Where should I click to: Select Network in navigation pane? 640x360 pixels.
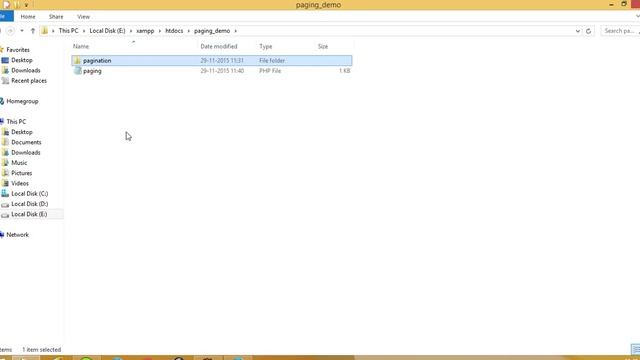tap(18, 235)
